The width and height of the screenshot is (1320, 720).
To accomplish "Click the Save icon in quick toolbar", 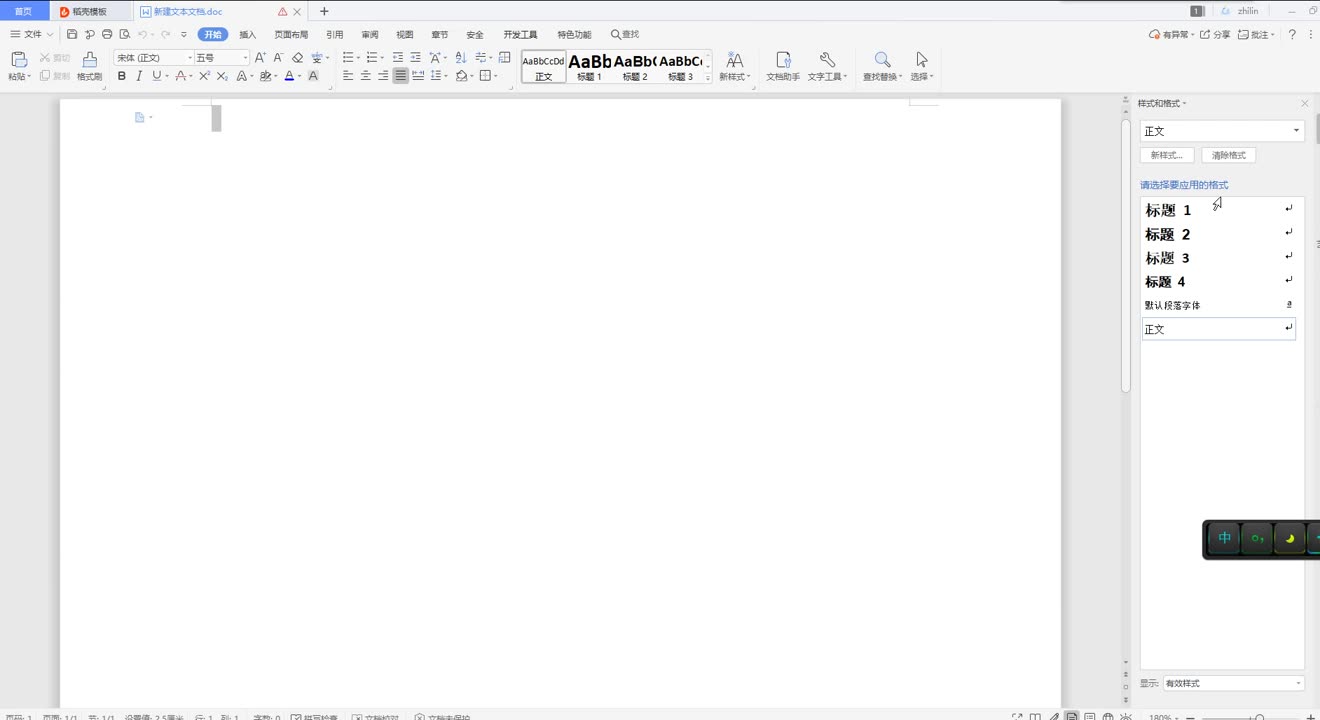I will click(72, 34).
